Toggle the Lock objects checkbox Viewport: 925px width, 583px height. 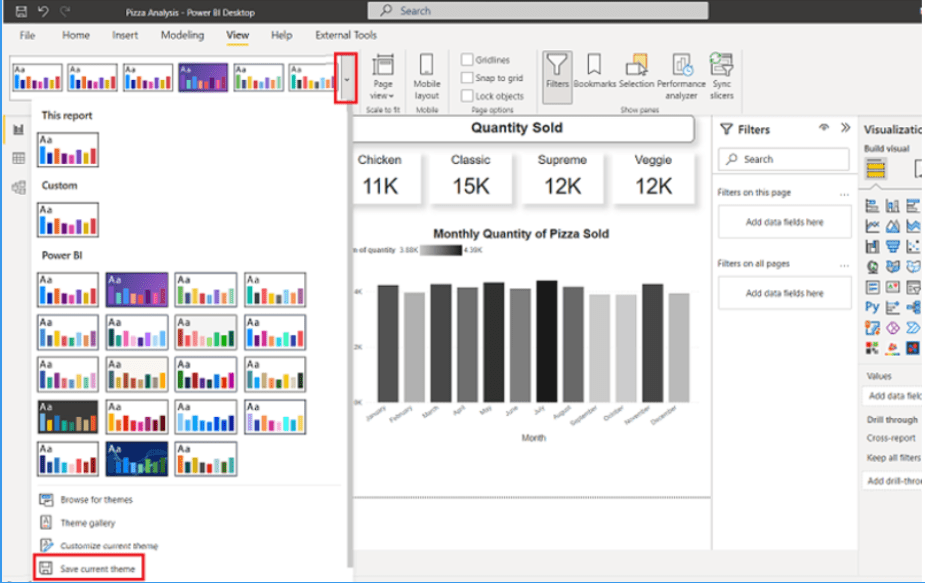(x=467, y=96)
